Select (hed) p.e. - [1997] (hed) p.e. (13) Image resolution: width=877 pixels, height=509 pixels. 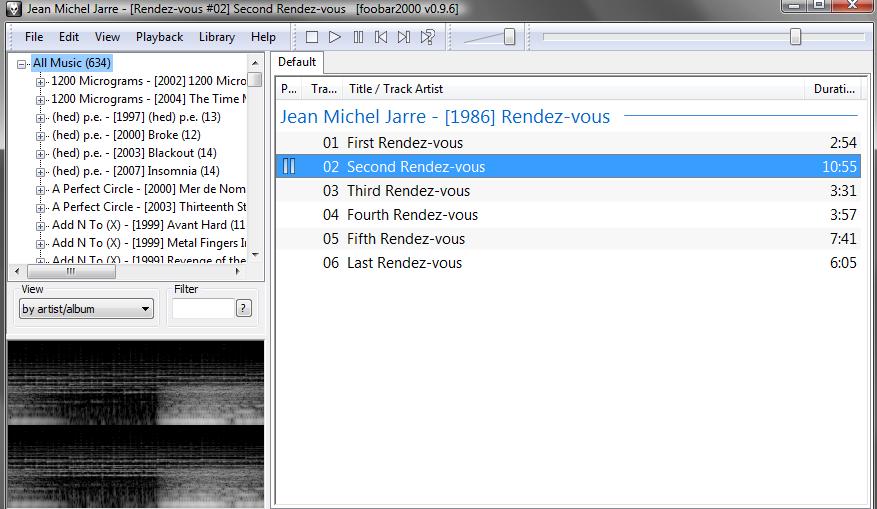point(136,117)
